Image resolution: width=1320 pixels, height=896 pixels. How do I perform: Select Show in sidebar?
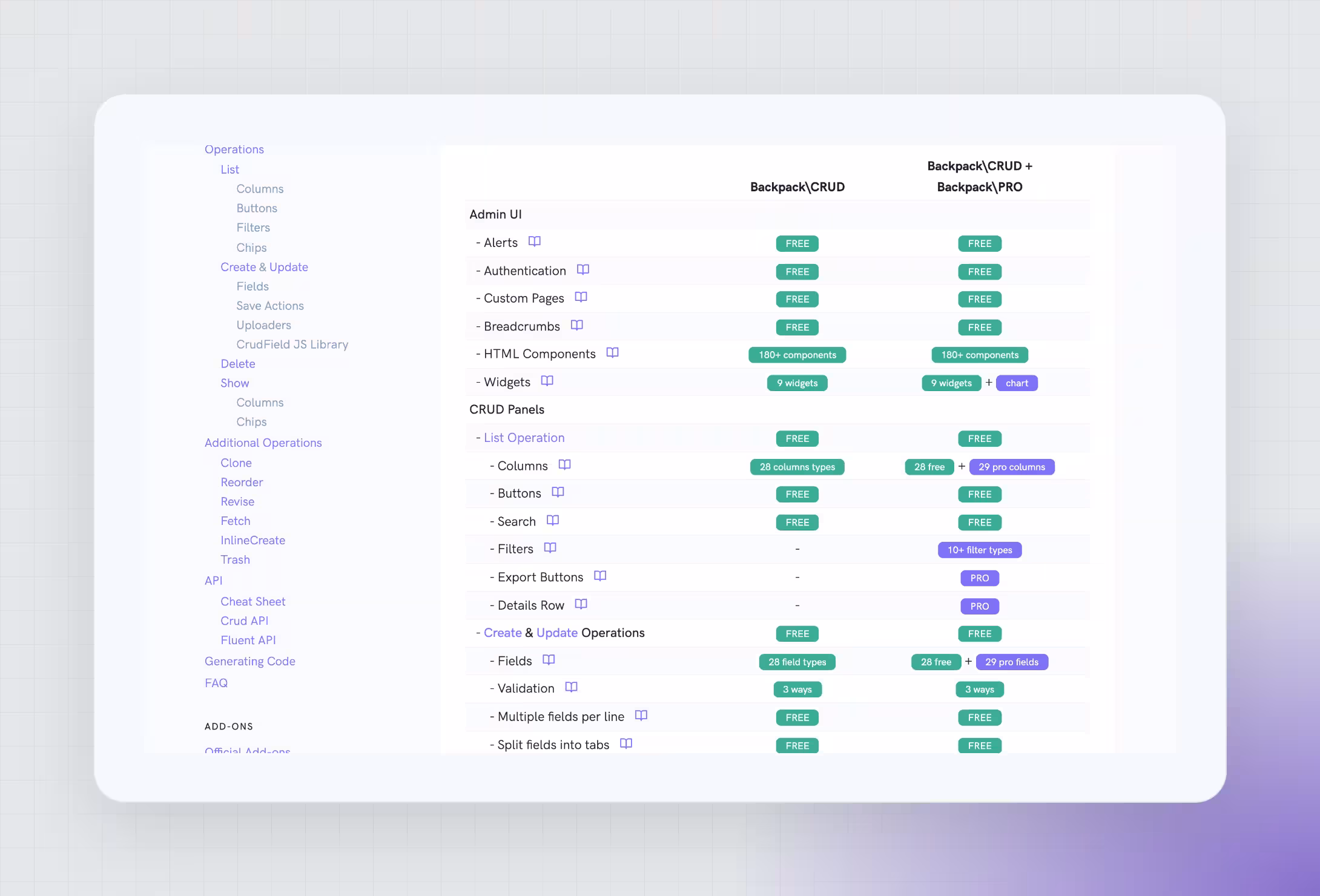235,383
